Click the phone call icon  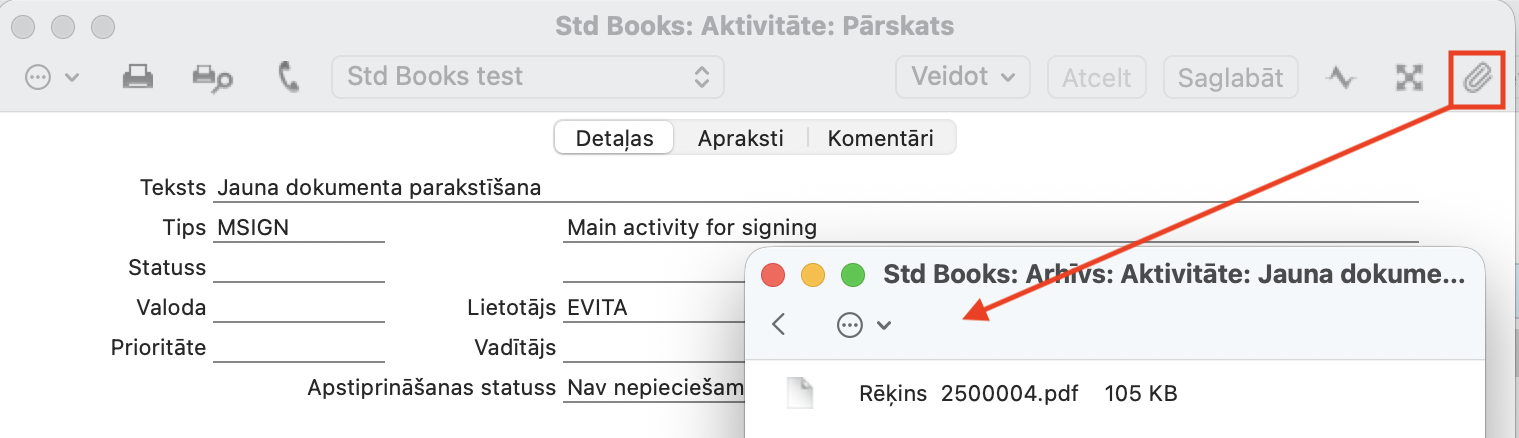point(289,77)
